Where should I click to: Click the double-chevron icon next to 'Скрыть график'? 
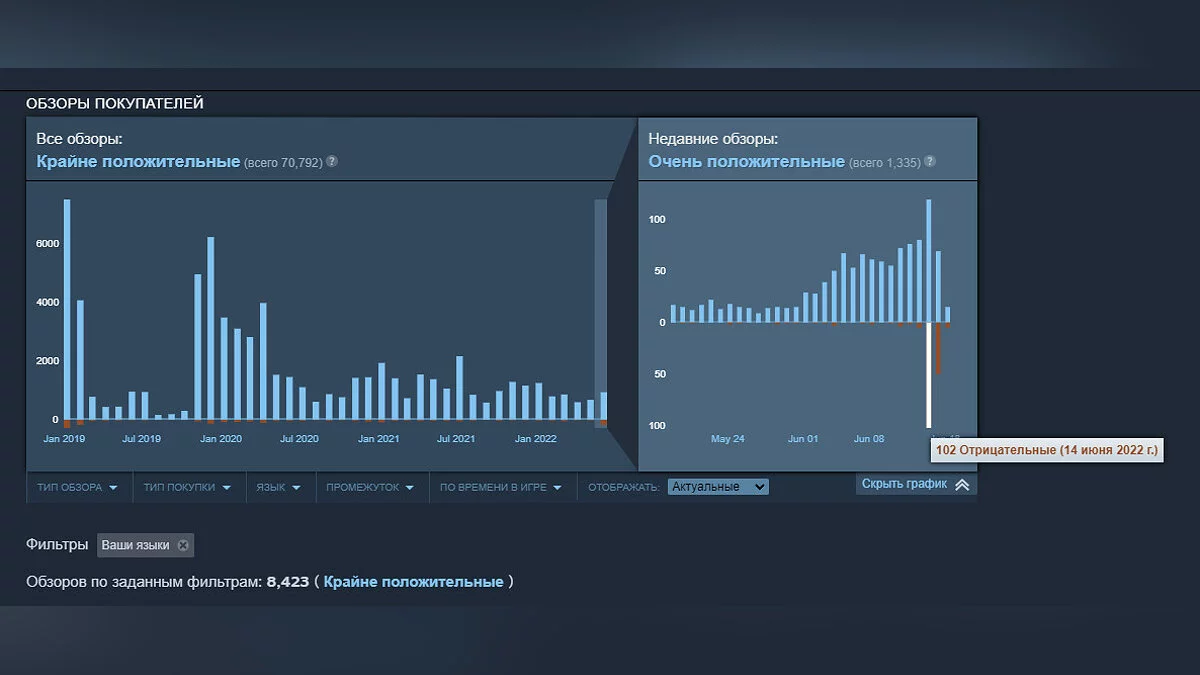pos(962,484)
